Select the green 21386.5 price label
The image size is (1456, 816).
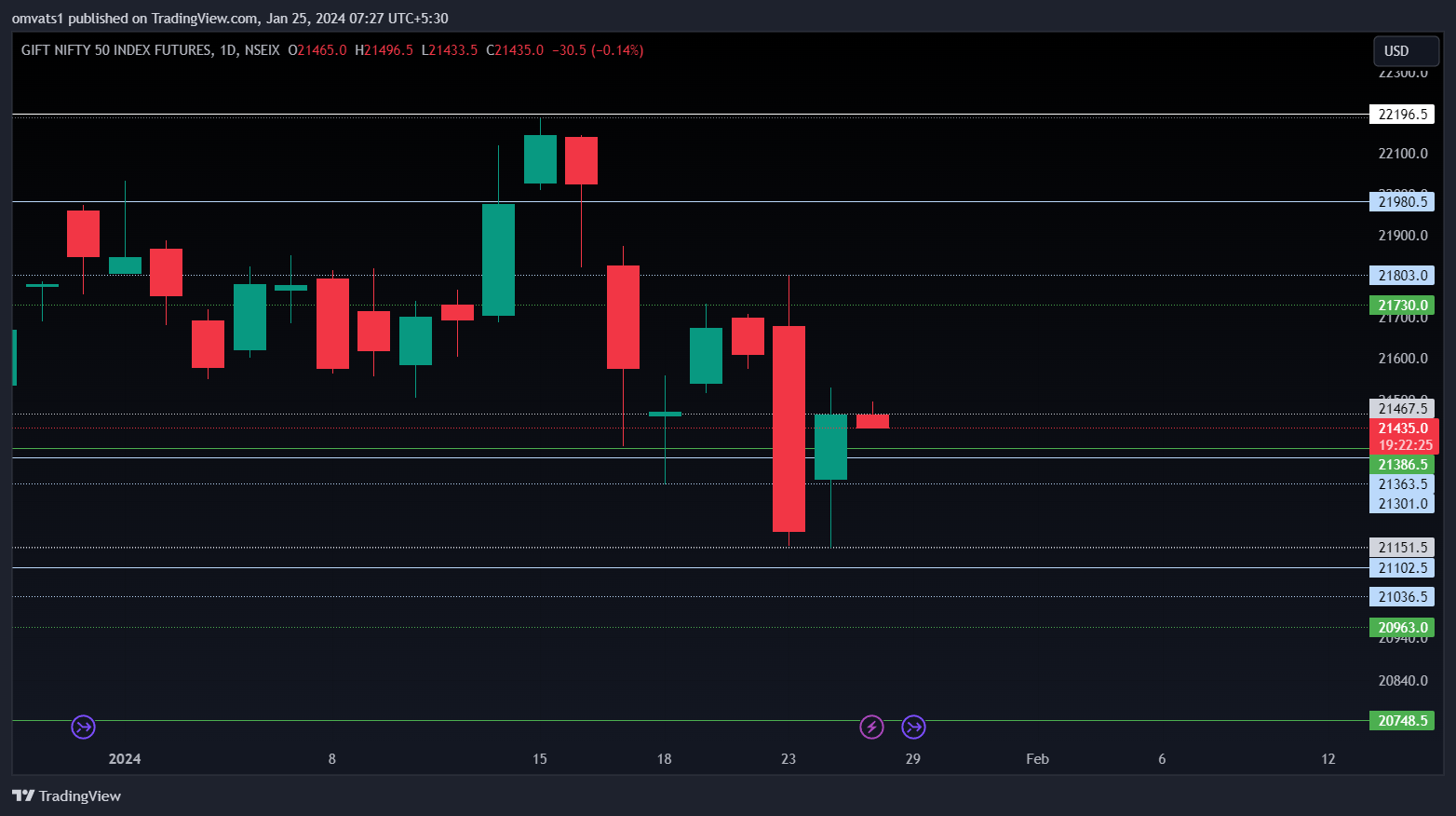click(x=1402, y=464)
